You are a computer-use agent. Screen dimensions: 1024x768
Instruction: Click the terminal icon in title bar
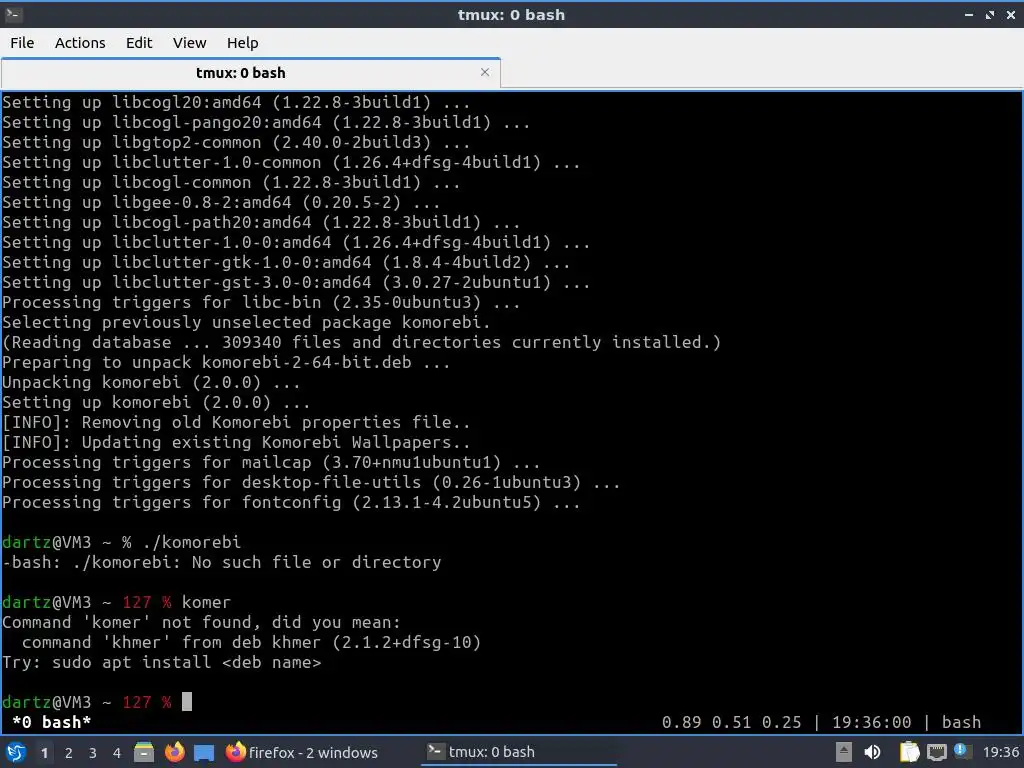[x=13, y=14]
